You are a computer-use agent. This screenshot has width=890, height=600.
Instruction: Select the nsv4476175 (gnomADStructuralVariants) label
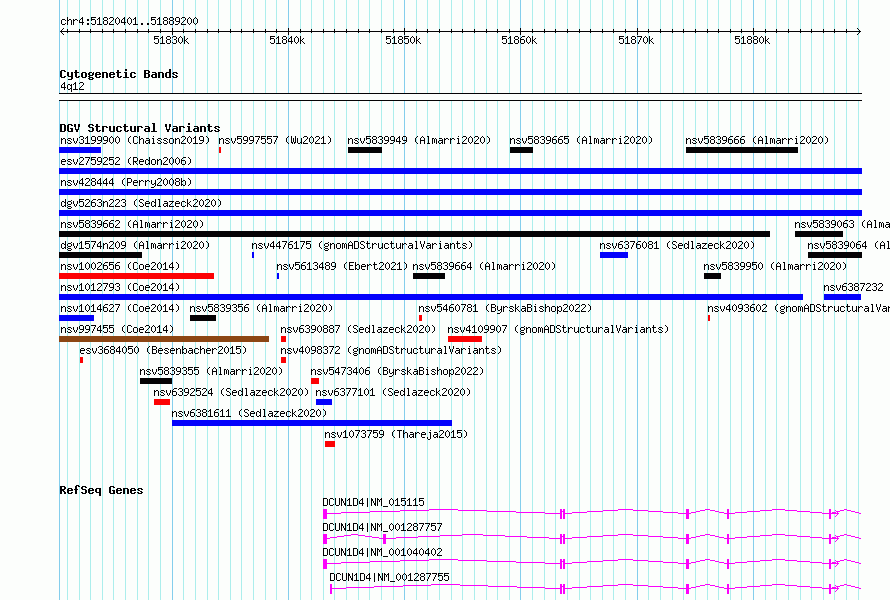click(x=362, y=245)
